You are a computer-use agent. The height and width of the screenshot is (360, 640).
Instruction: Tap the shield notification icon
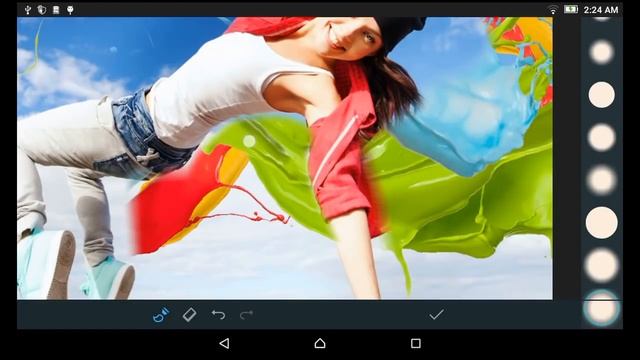pyautogui.click(x=42, y=10)
